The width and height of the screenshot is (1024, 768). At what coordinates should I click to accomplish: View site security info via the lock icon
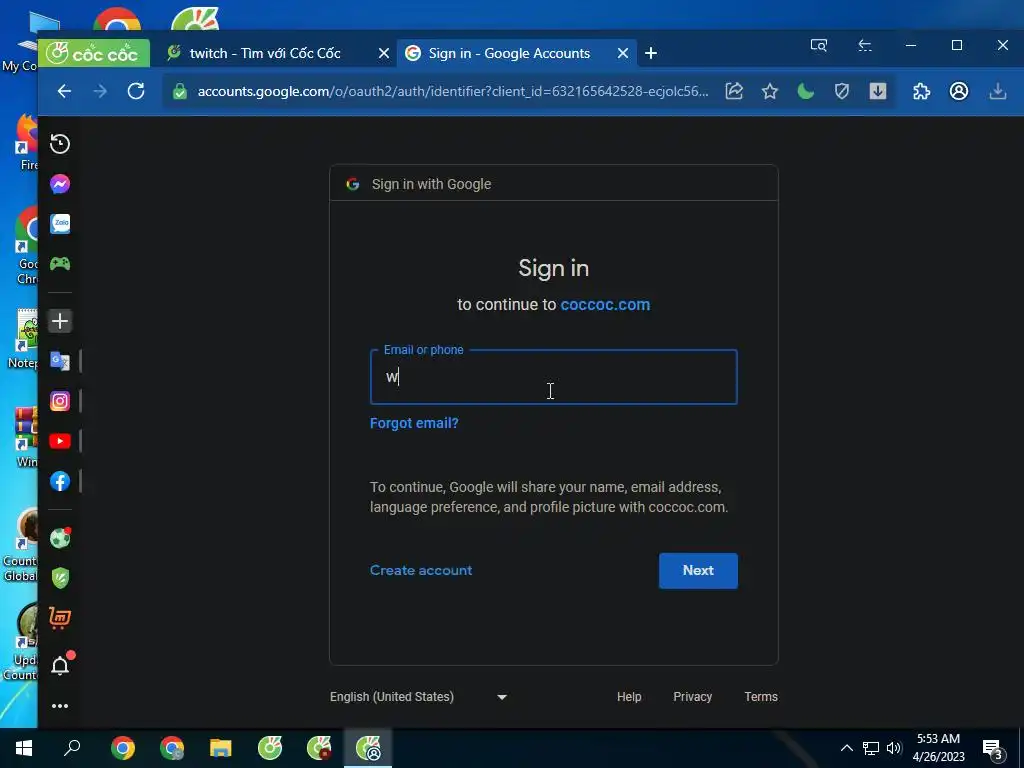coord(180,91)
